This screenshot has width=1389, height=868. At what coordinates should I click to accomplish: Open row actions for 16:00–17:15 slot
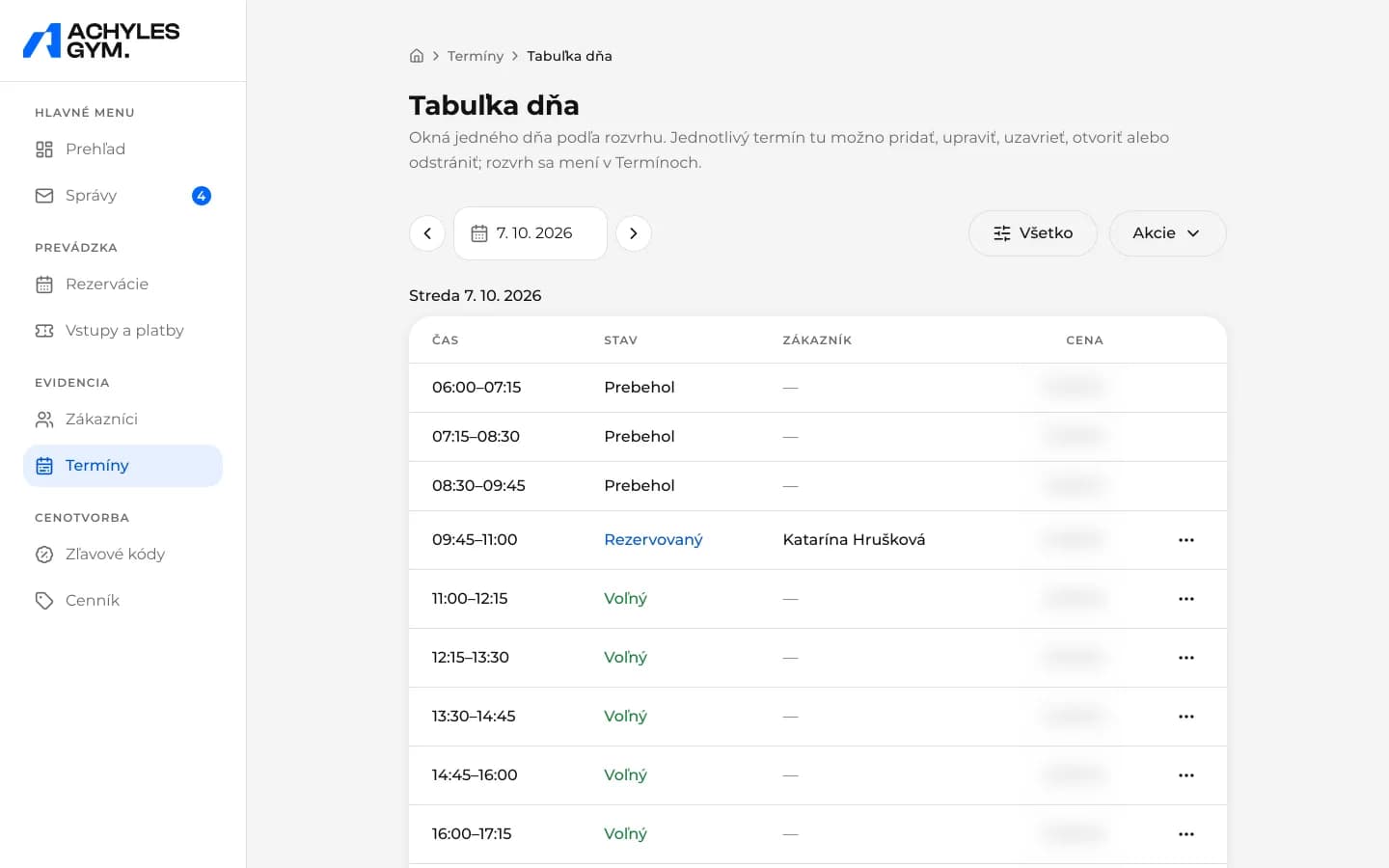(1186, 834)
